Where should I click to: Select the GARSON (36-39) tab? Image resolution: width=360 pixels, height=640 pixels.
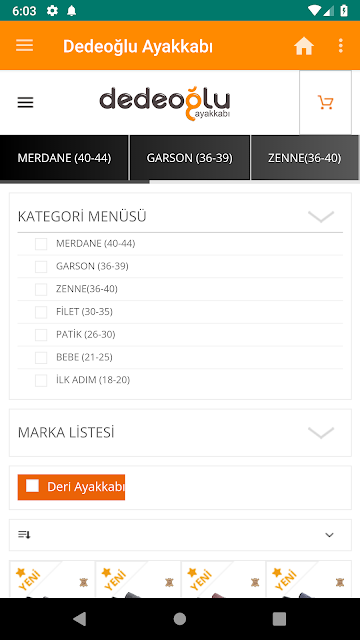(x=189, y=158)
